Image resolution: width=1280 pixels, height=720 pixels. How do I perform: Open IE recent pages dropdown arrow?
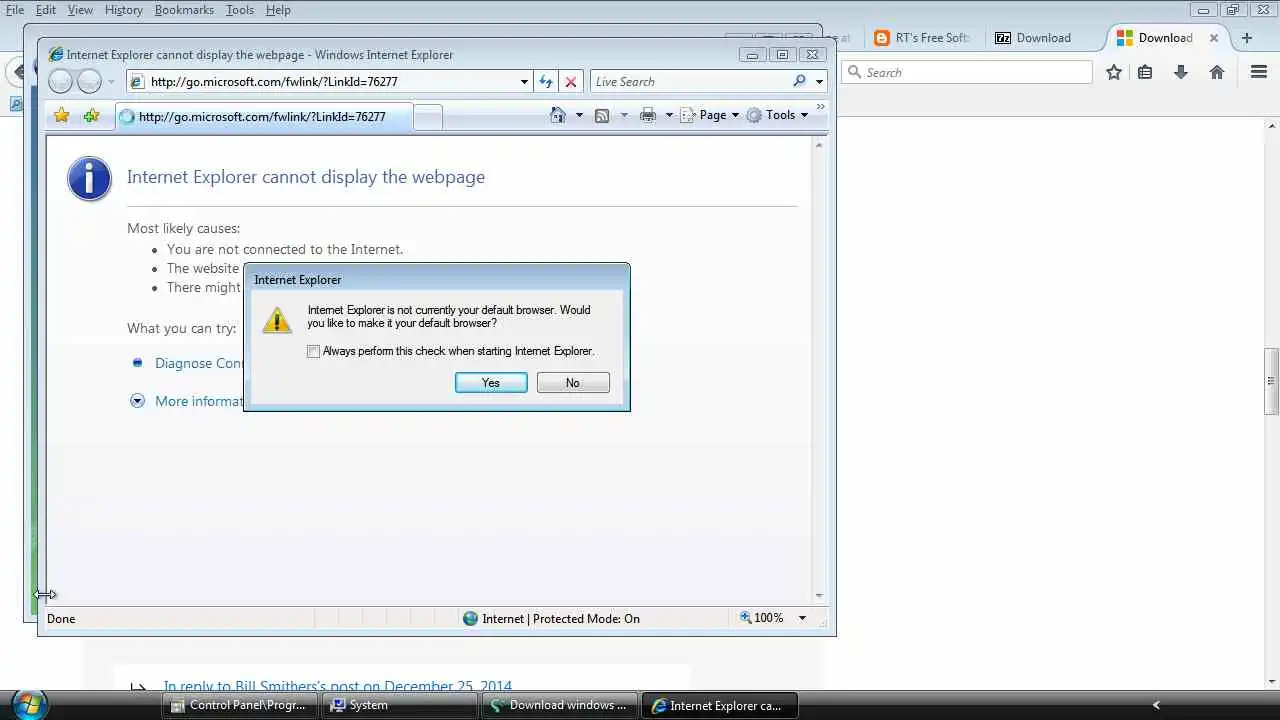(x=111, y=82)
